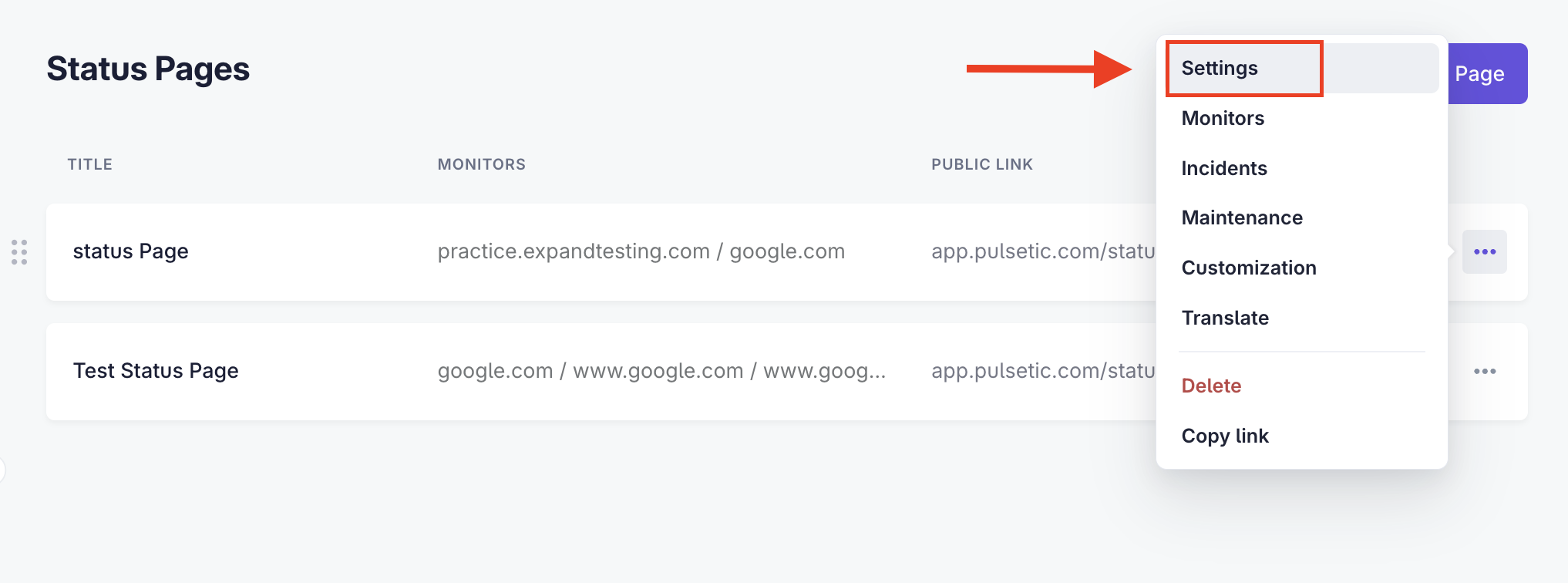Viewport: 1568px width, 583px height.
Task: Open the status Page title
Action: (x=131, y=251)
